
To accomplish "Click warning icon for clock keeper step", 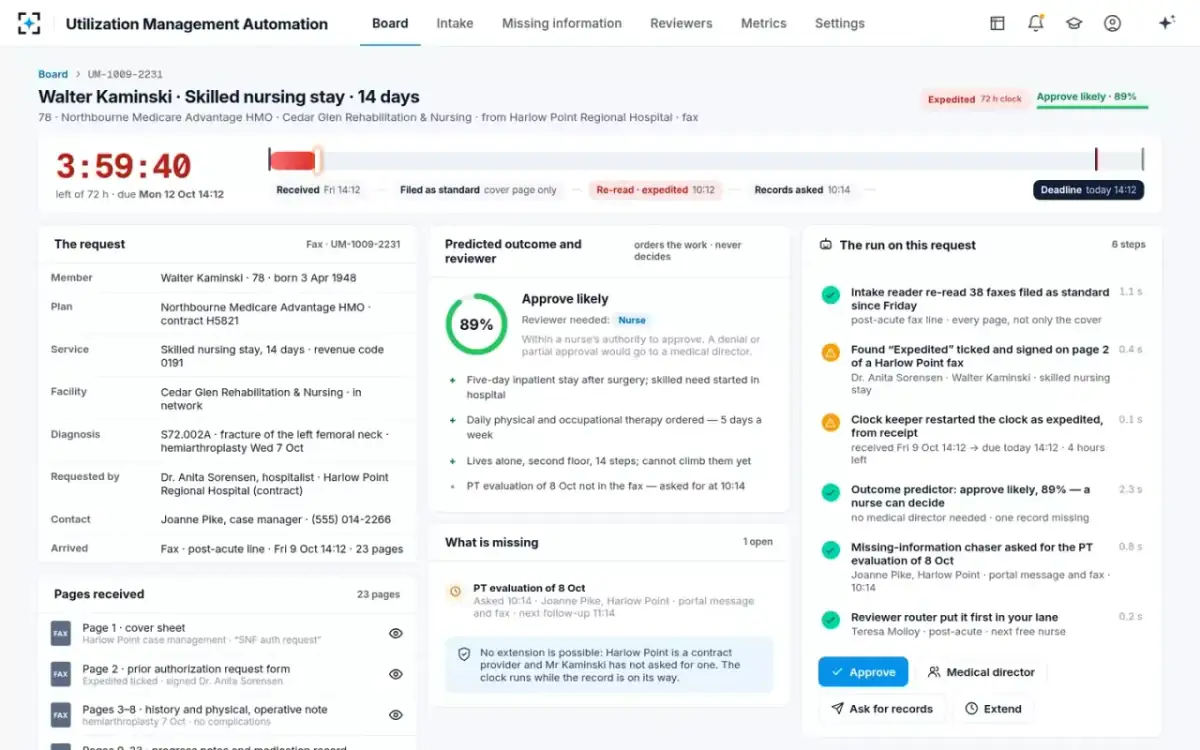I will pyautogui.click(x=830, y=422).
